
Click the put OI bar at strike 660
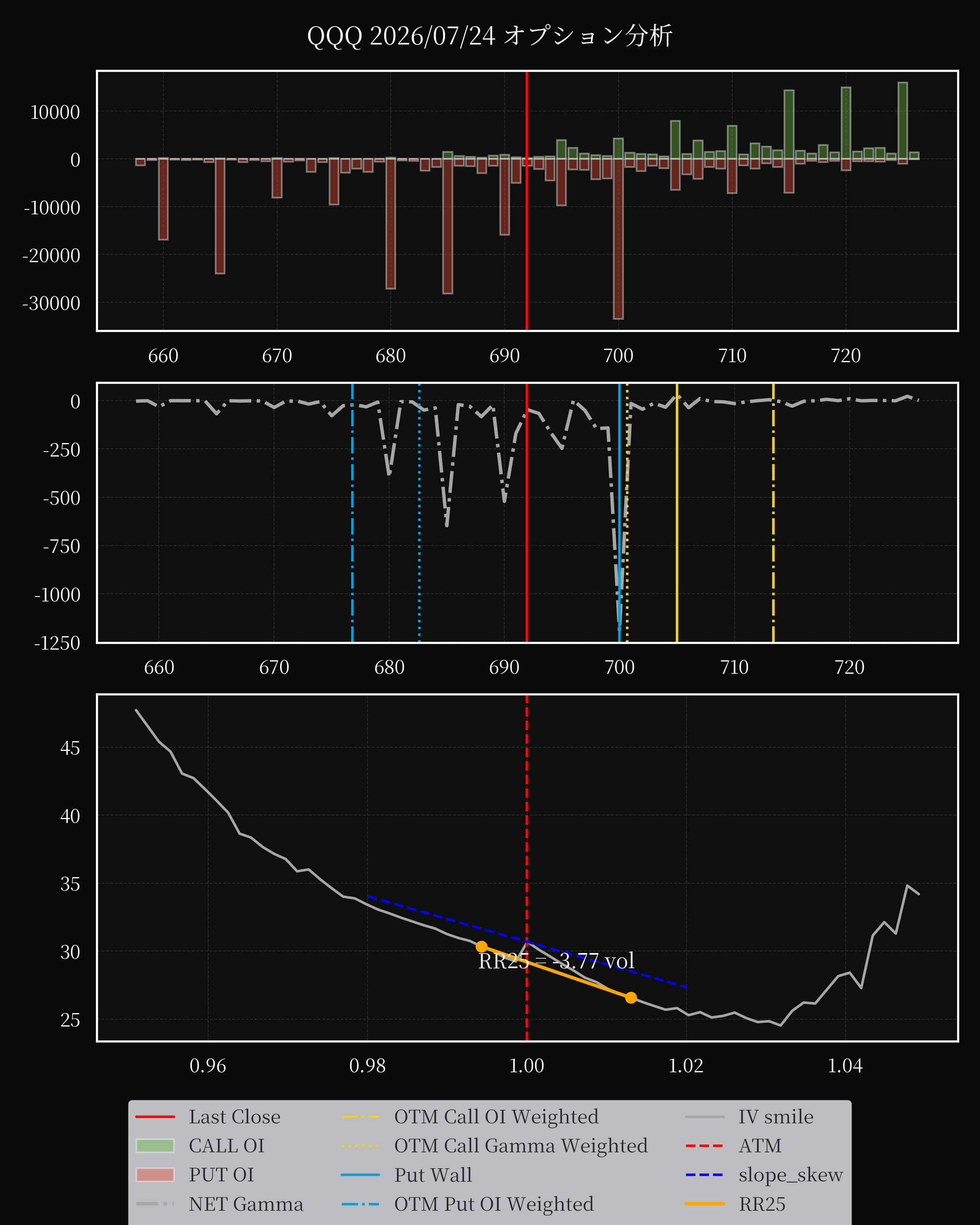tap(163, 199)
